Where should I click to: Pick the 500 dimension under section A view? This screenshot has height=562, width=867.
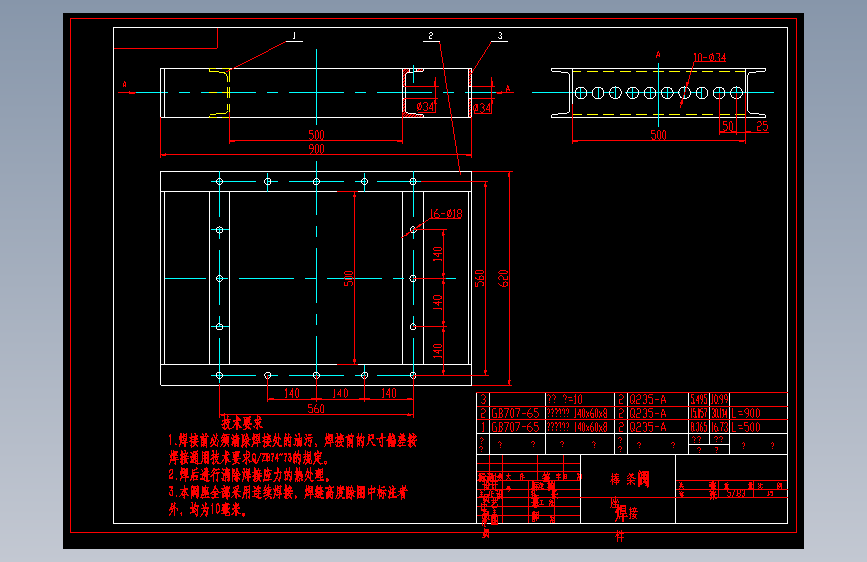[658, 135]
